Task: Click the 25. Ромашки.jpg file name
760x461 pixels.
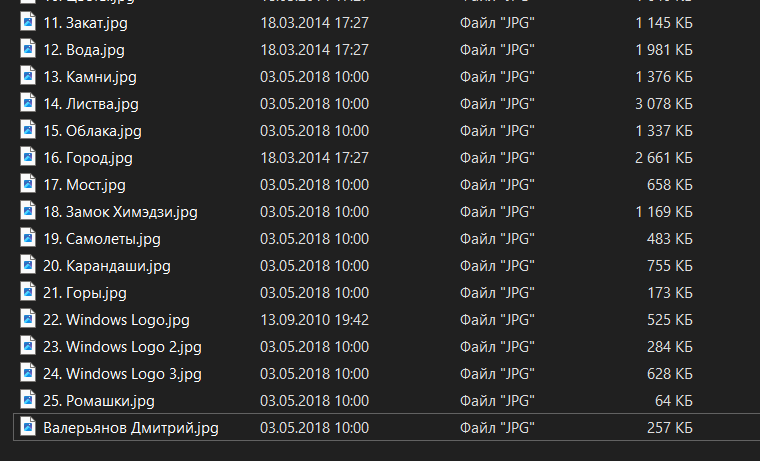Action: pyautogui.click(x=99, y=400)
